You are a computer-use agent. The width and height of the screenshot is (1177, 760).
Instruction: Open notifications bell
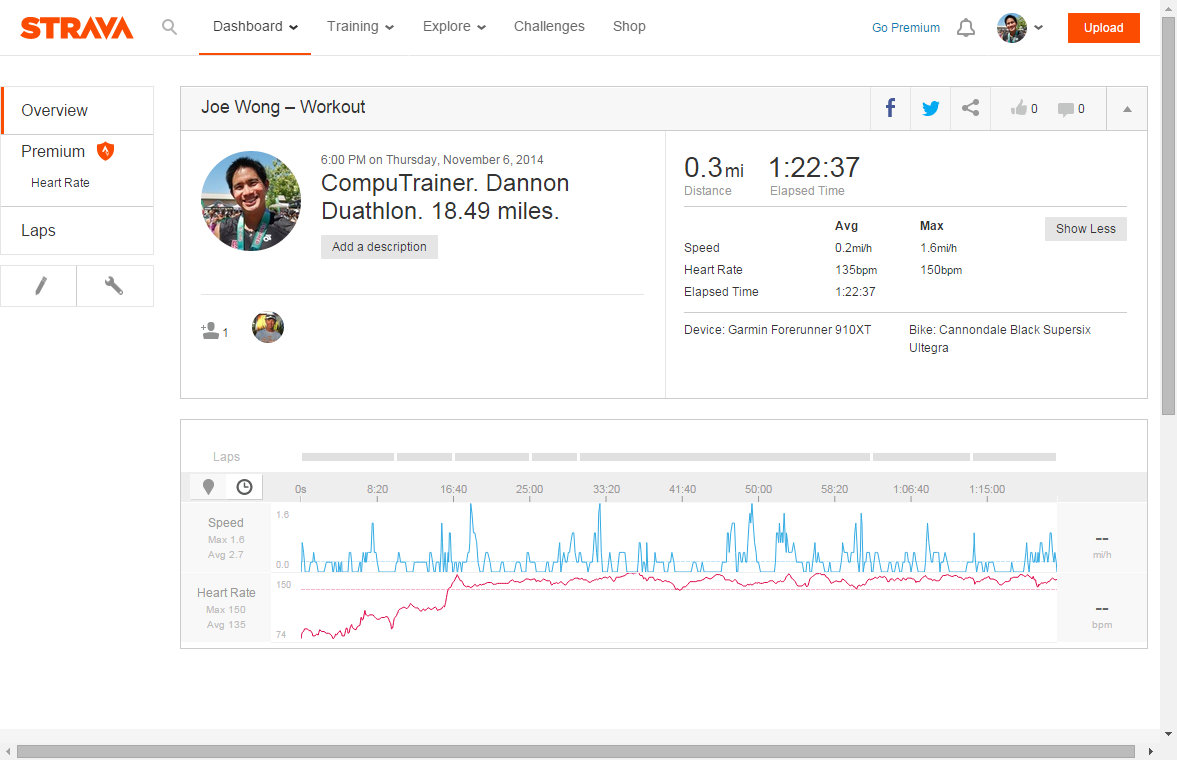965,28
